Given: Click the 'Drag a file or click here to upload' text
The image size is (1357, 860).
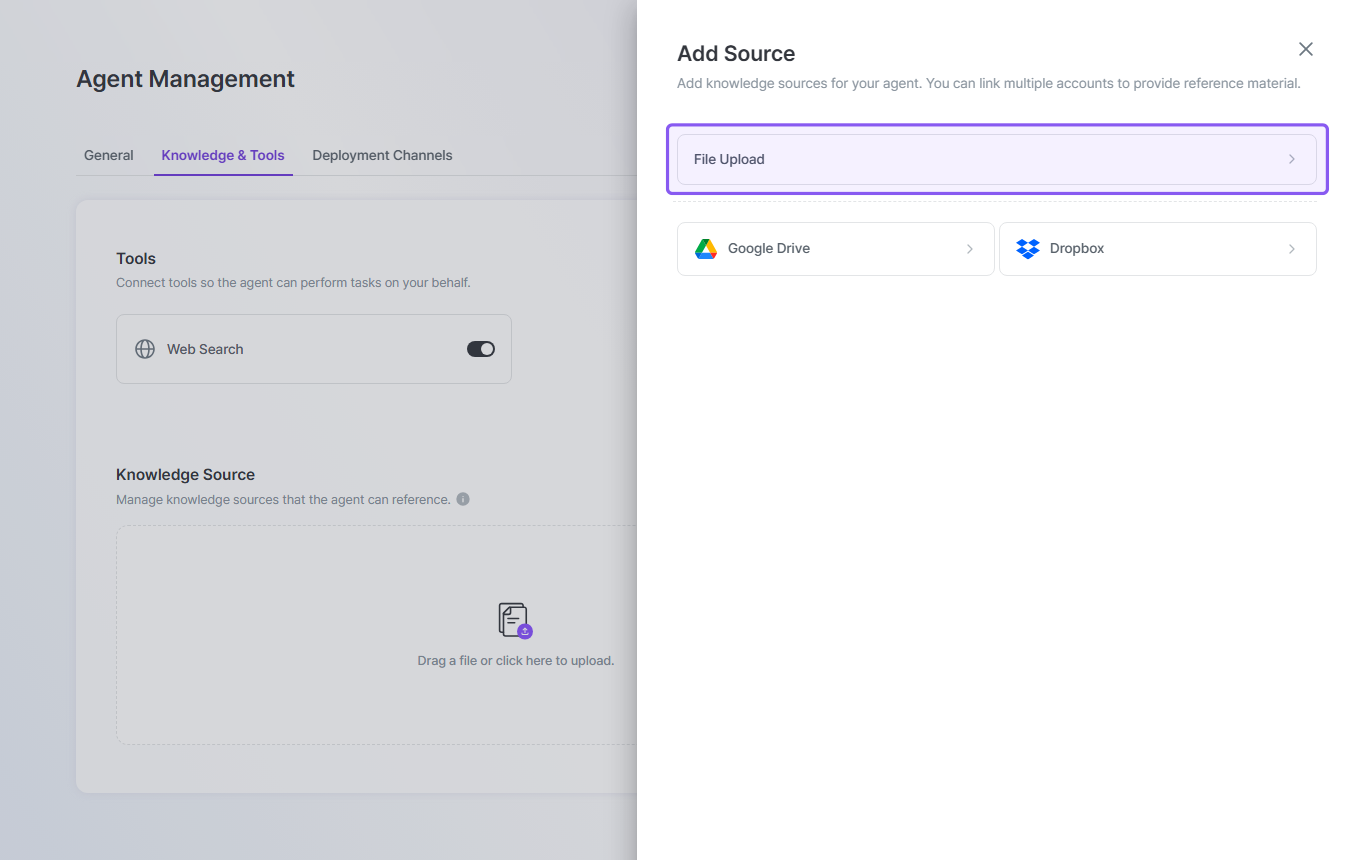Looking at the screenshot, I should click(516, 661).
